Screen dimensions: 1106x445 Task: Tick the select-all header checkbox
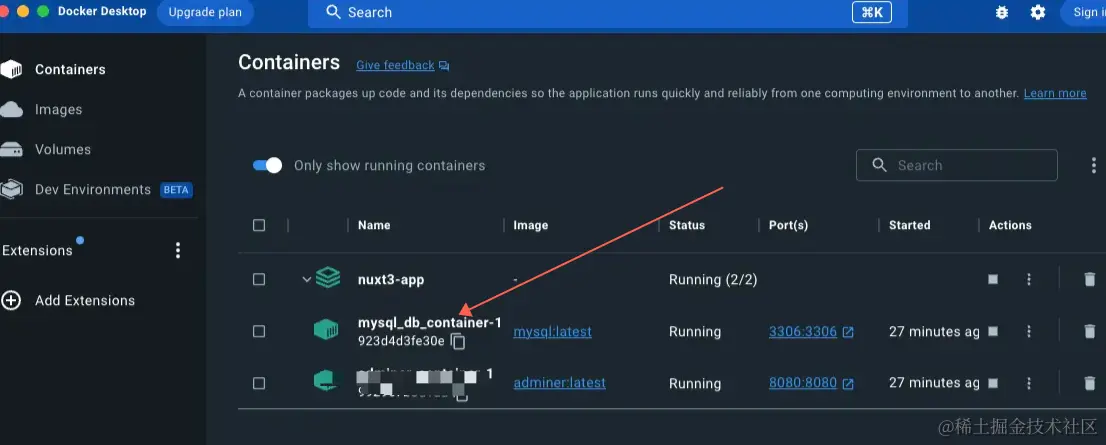tap(259, 225)
